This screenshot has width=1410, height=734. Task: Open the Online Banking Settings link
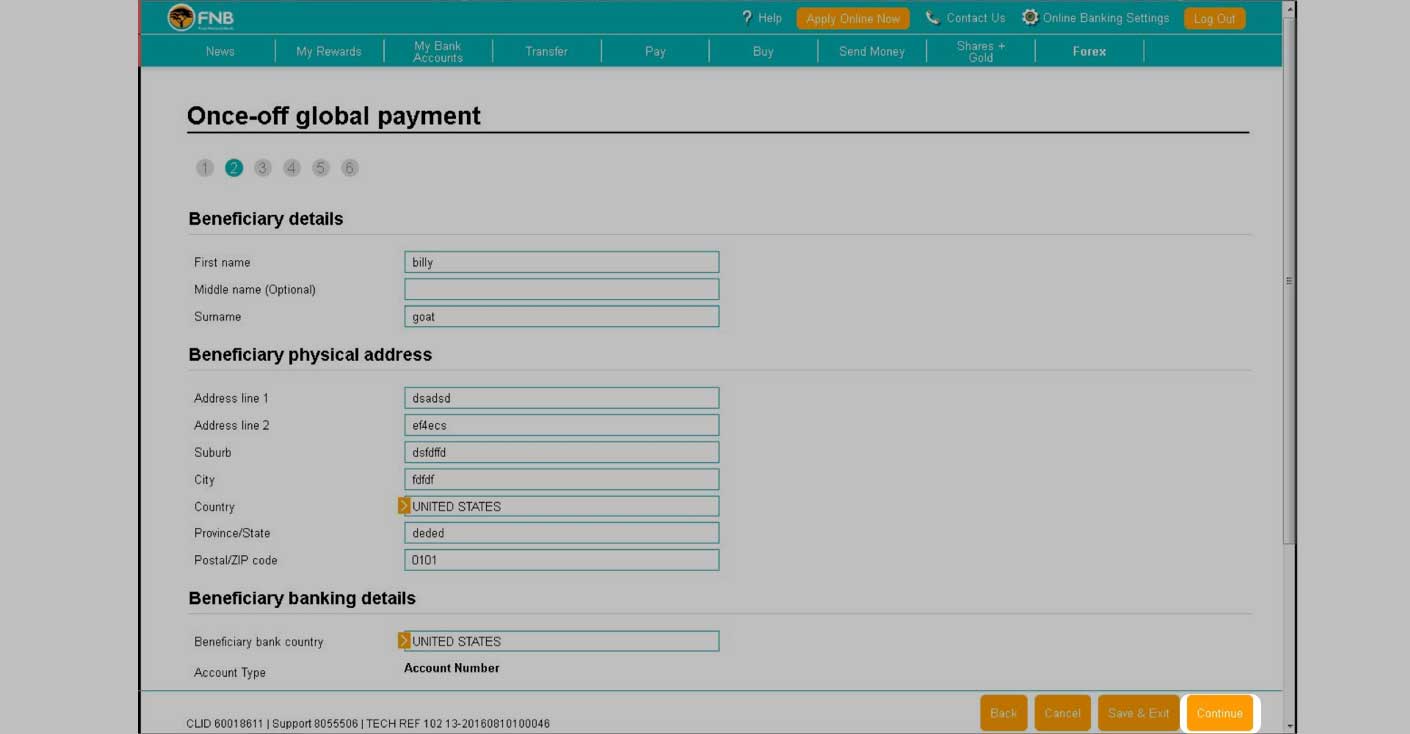[1106, 18]
